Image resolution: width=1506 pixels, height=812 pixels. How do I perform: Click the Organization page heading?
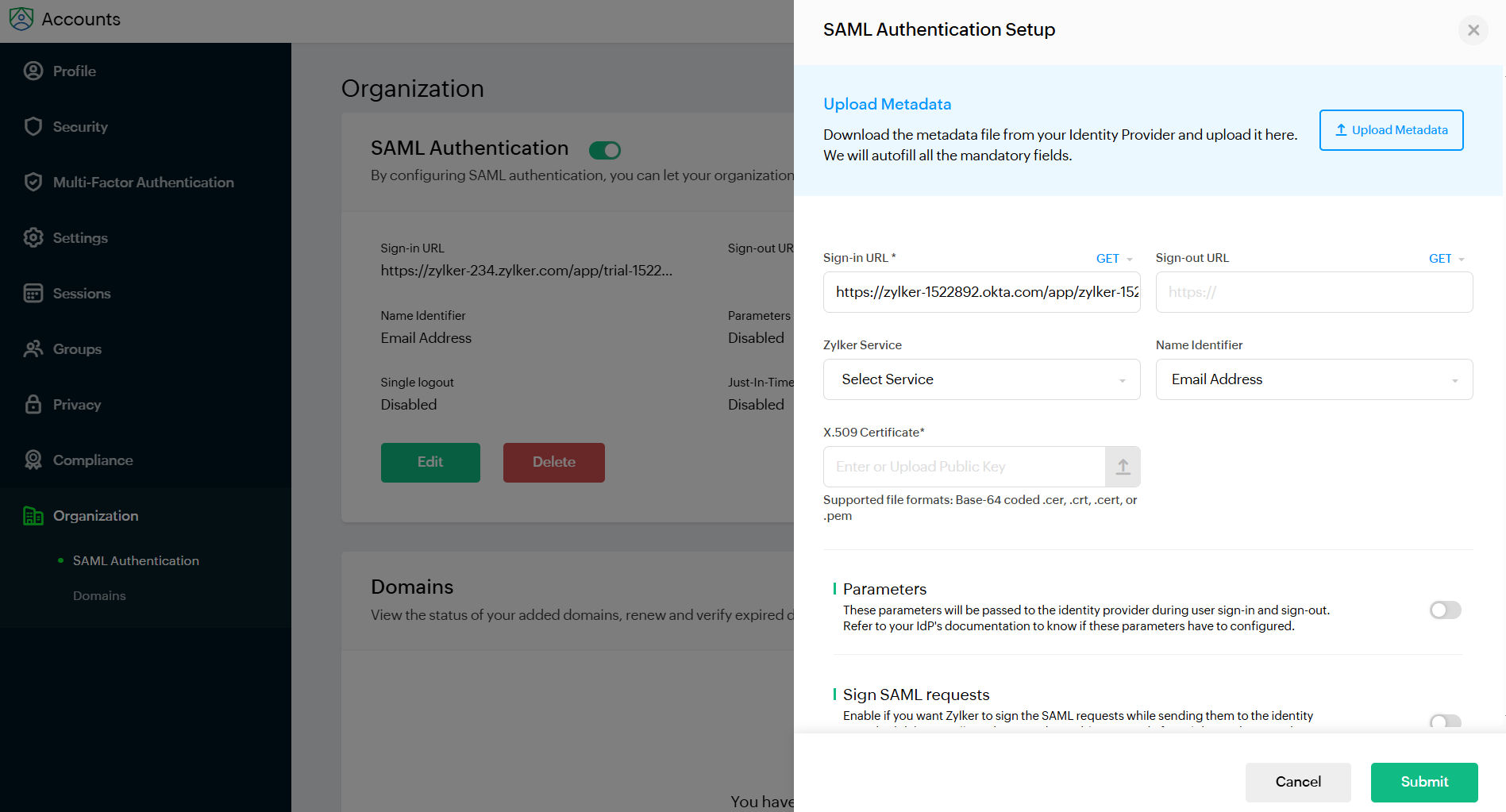tap(413, 88)
